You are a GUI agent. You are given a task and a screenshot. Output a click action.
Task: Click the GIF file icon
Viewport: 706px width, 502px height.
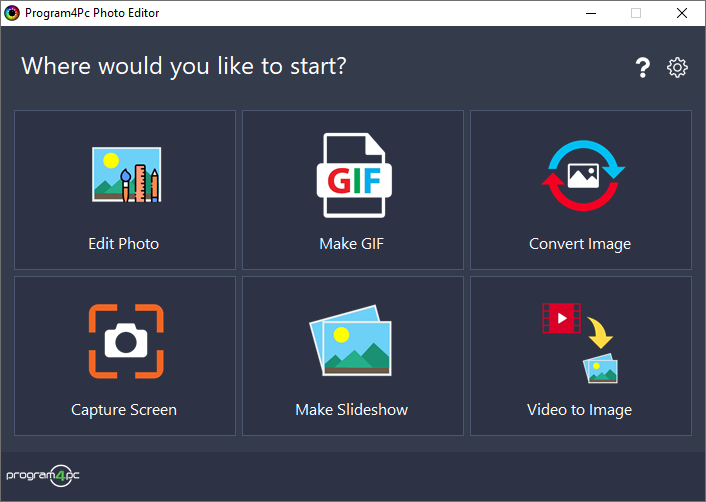(354, 175)
